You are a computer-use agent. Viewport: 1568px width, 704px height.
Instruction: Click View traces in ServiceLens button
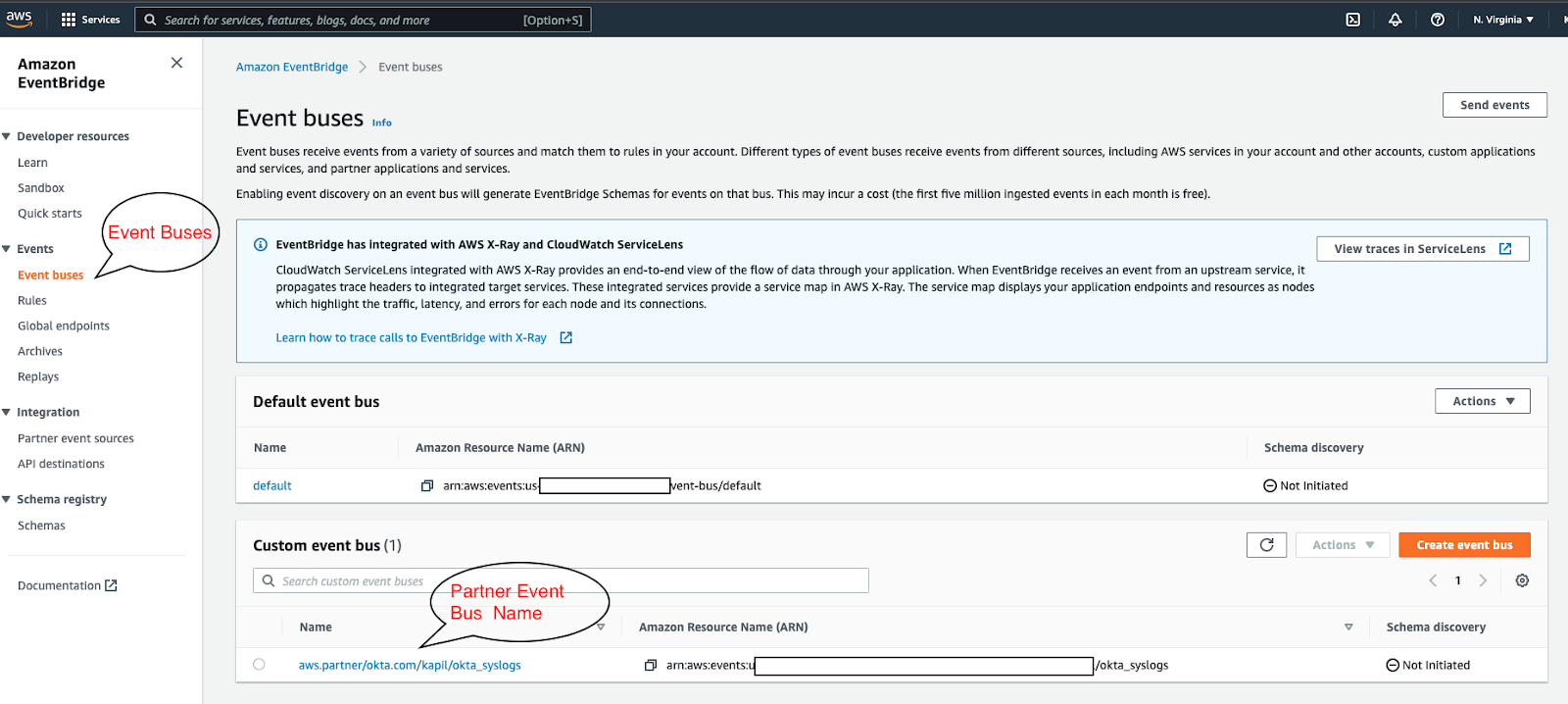[x=1423, y=249]
